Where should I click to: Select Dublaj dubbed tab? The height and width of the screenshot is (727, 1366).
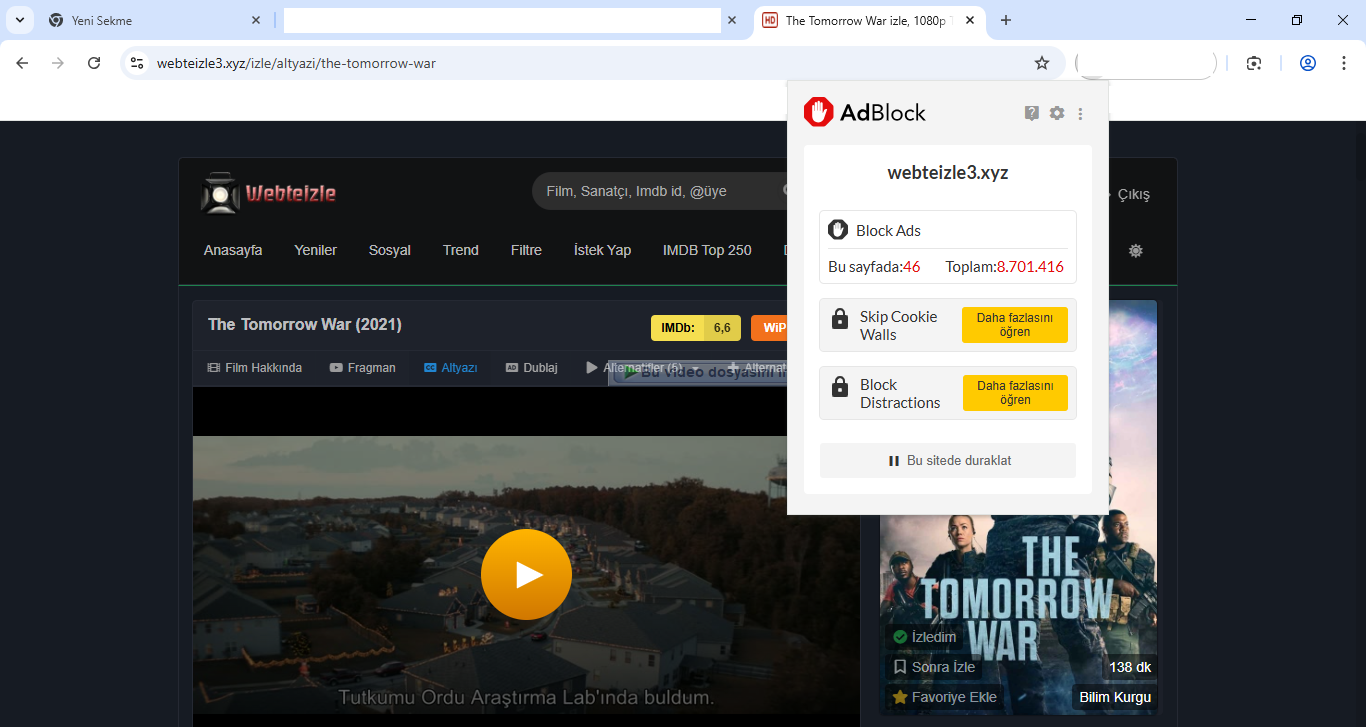531,368
